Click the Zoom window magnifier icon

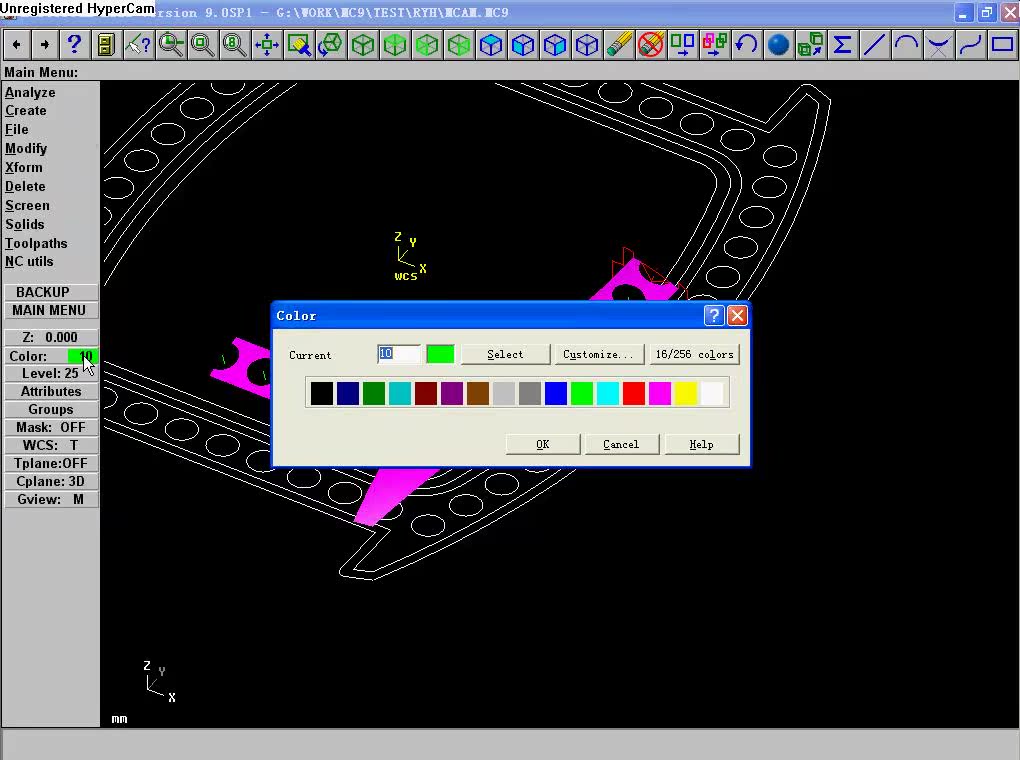(x=170, y=45)
